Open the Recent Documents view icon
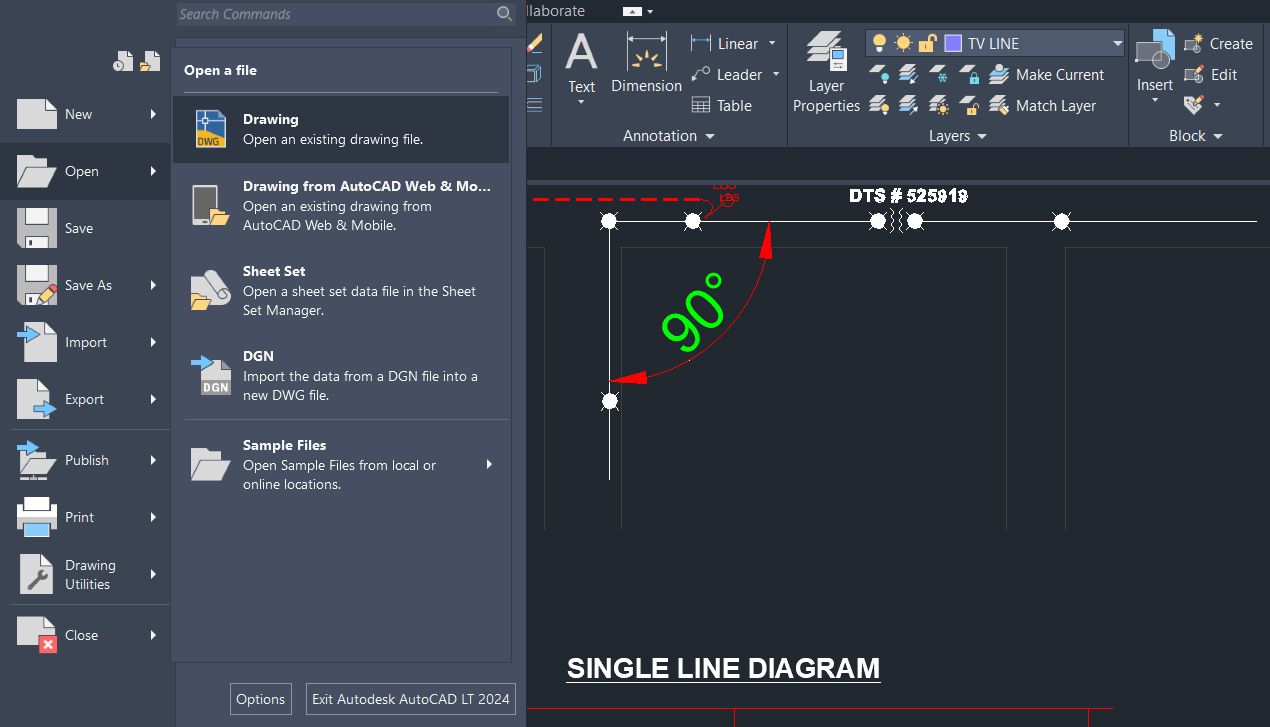Screen dimensions: 1270x727 point(123,62)
